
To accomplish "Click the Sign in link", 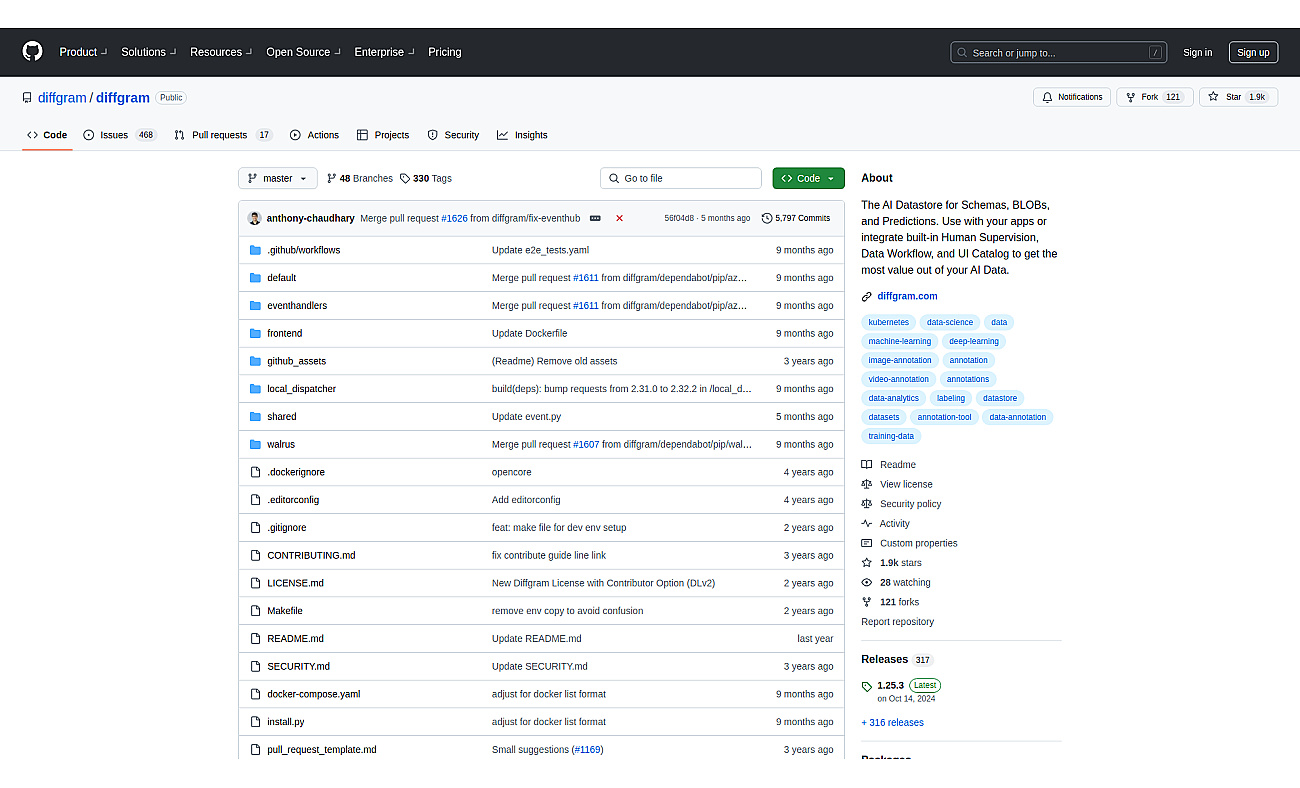I will click(1197, 53).
